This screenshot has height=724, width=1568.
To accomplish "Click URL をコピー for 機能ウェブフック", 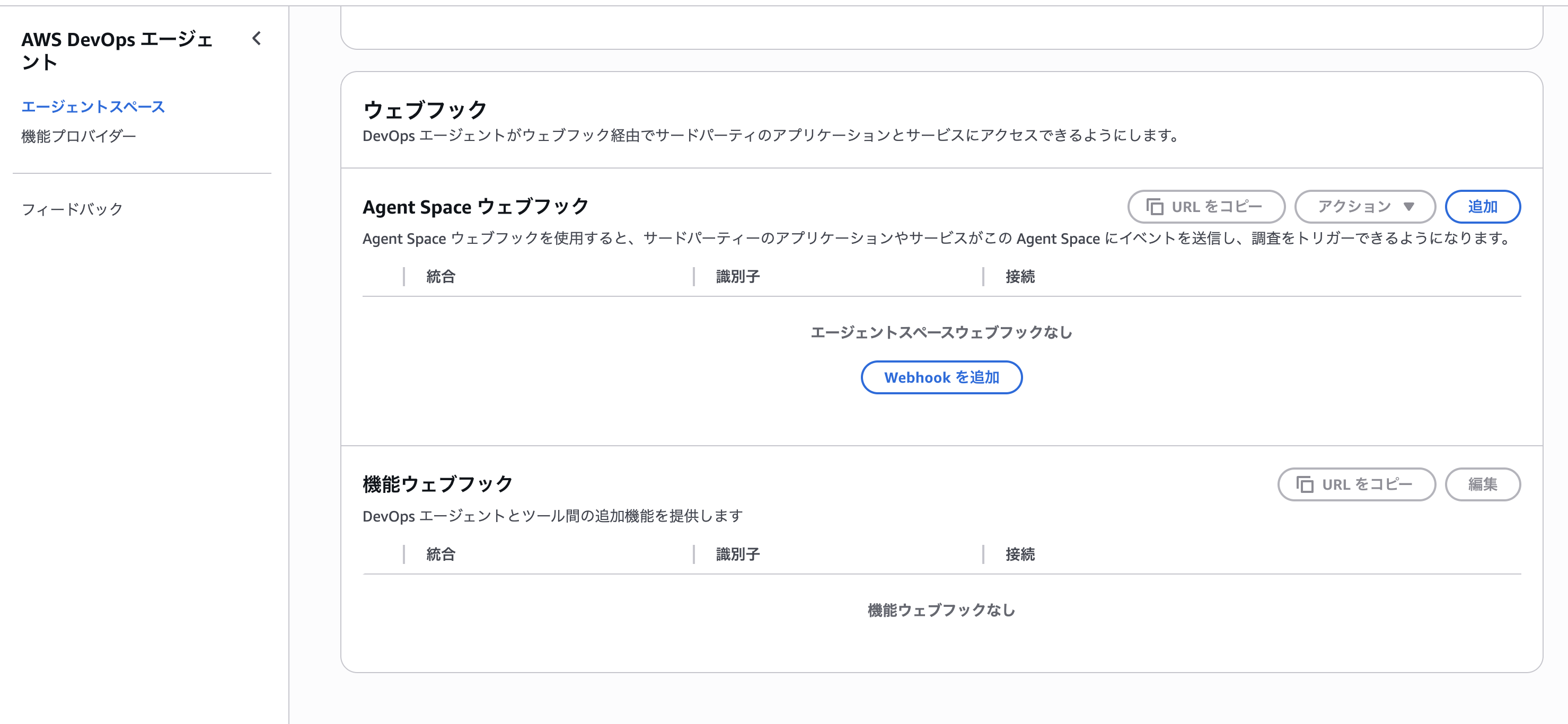I will (1356, 484).
